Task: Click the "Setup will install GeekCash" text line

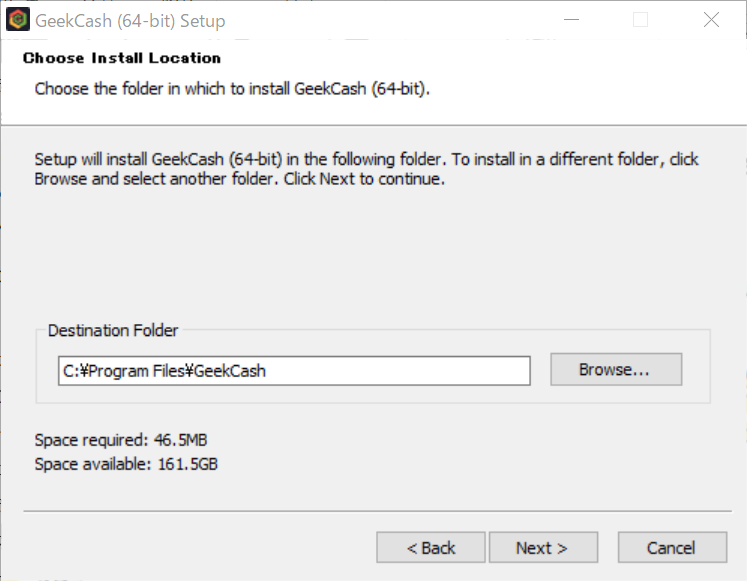Action: pos(366,160)
